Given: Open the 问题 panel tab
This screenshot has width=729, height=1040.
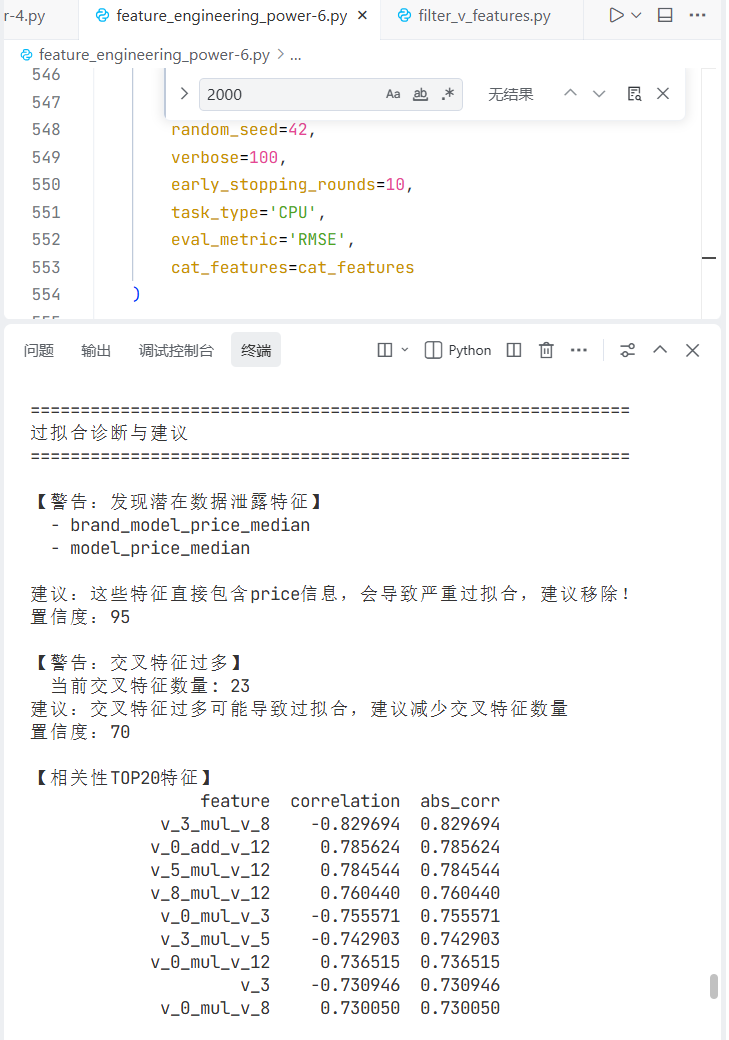Looking at the screenshot, I should point(38,350).
